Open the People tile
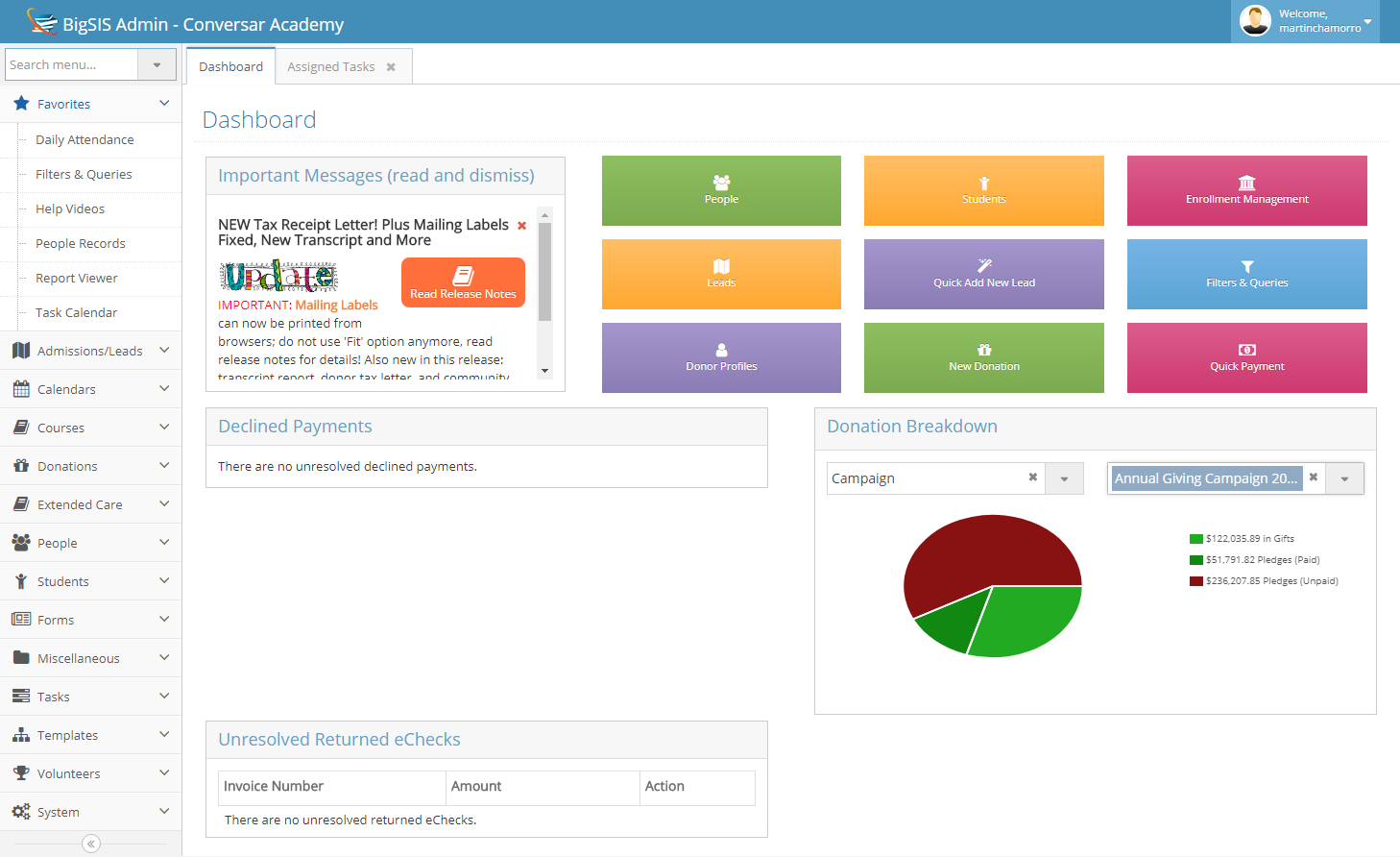 (721, 190)
